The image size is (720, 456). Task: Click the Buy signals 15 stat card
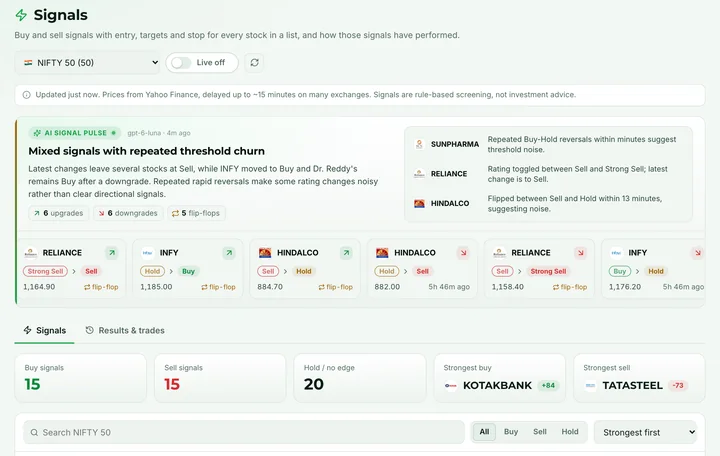pos(81,378)
